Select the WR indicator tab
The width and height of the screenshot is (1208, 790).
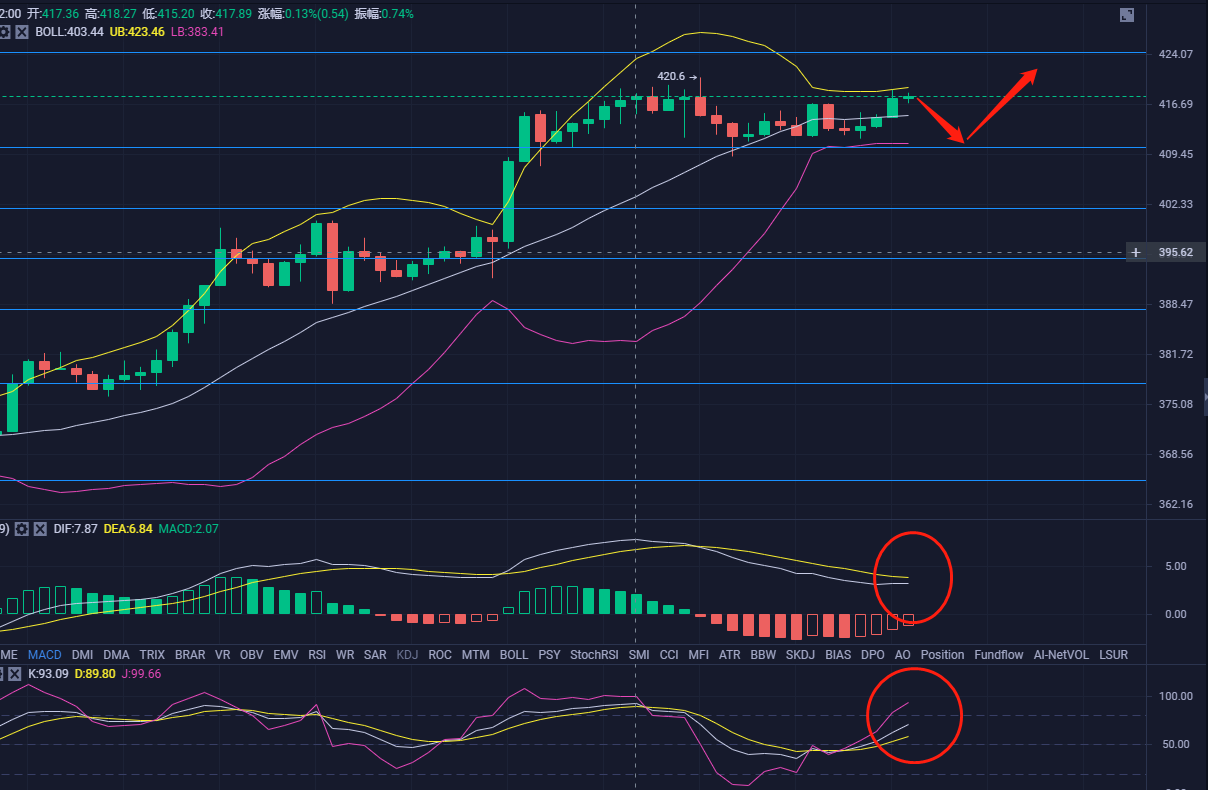coord(345,655)
